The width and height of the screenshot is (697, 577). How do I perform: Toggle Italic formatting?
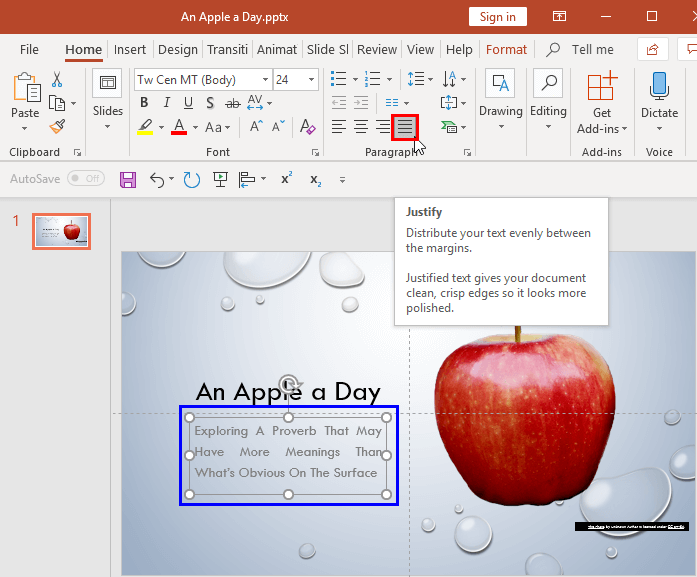click(166, 102)
